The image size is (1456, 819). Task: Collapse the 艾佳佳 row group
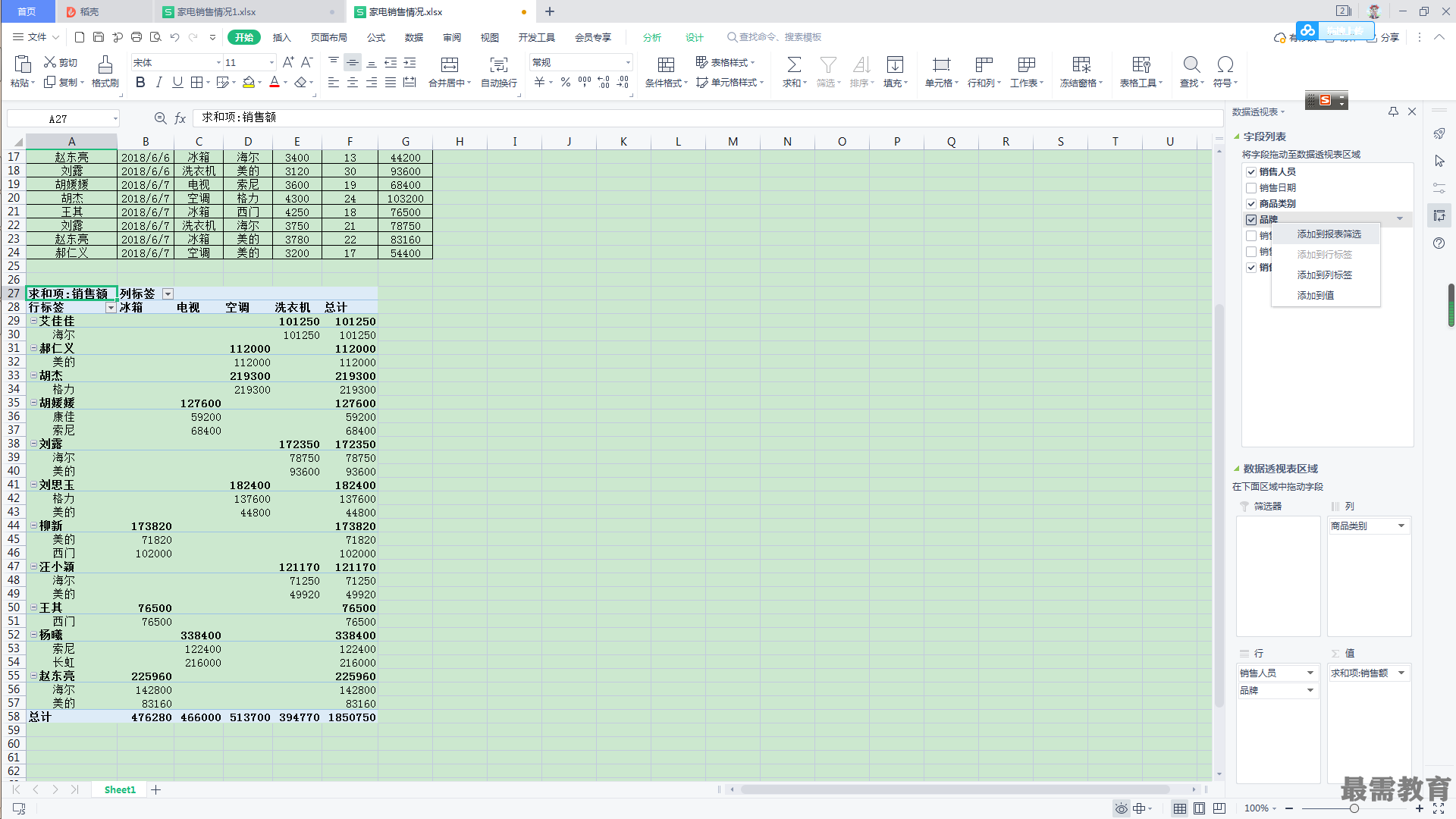[x=33, y=321]
